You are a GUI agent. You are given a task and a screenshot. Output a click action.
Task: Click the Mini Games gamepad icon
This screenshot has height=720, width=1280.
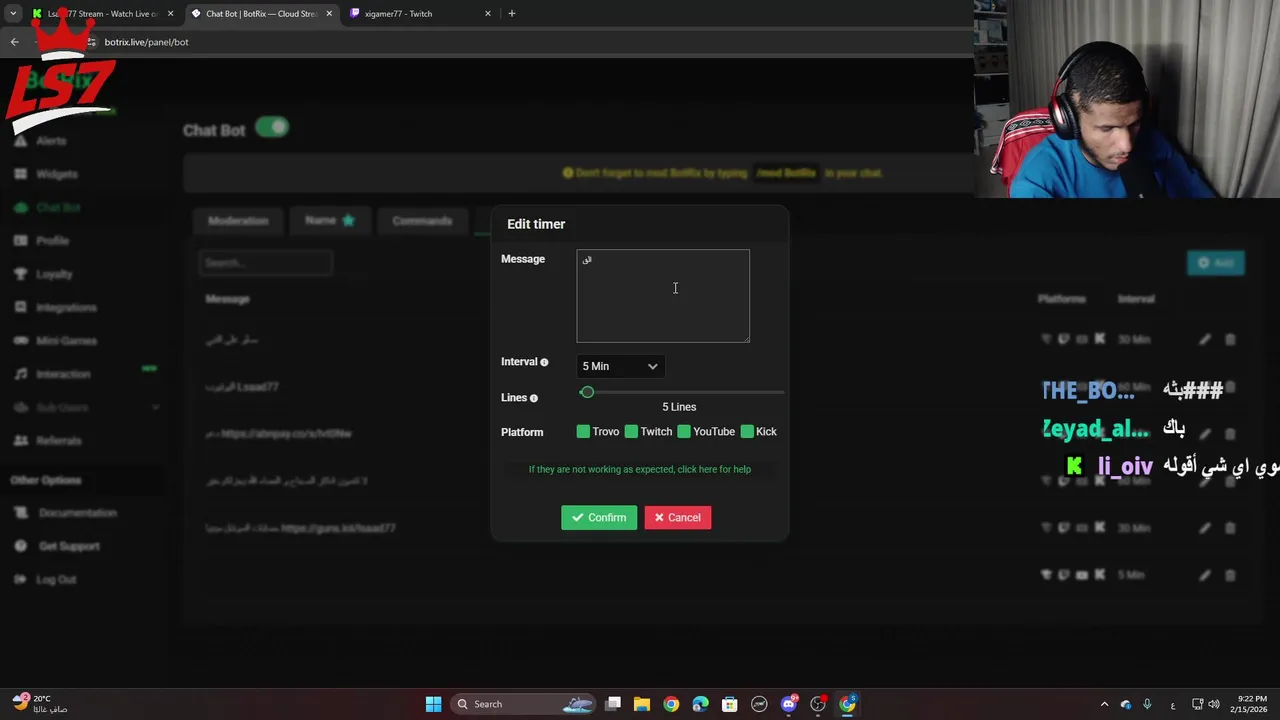[20, 341]
